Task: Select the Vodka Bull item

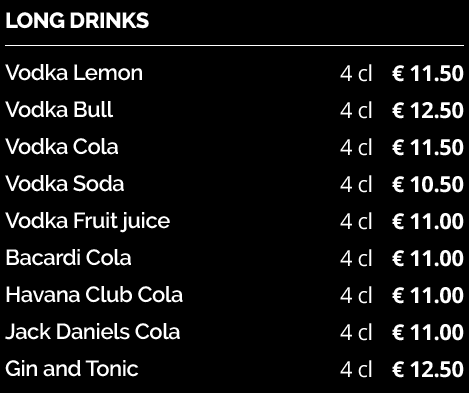Action: (x=59, y=110)
